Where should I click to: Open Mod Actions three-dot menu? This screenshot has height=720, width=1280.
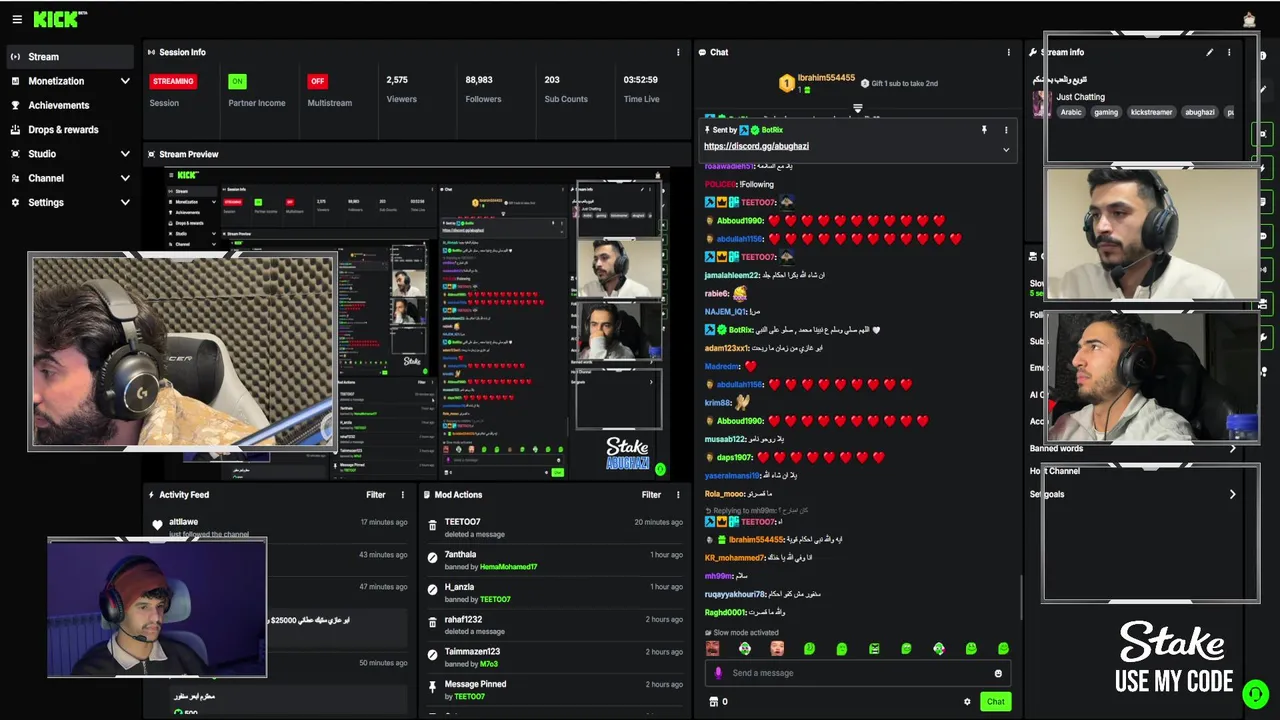tap(678, 495)
